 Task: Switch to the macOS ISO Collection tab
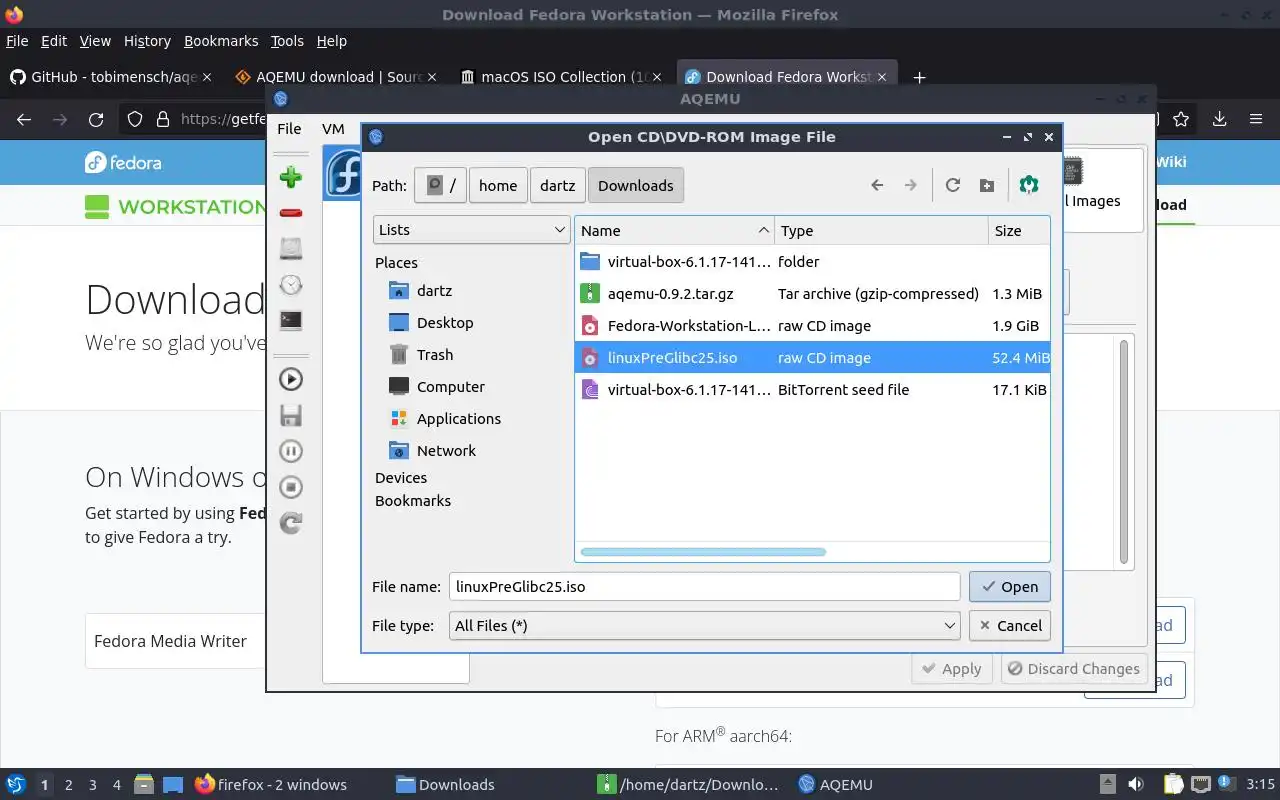[x=562, y=77]
